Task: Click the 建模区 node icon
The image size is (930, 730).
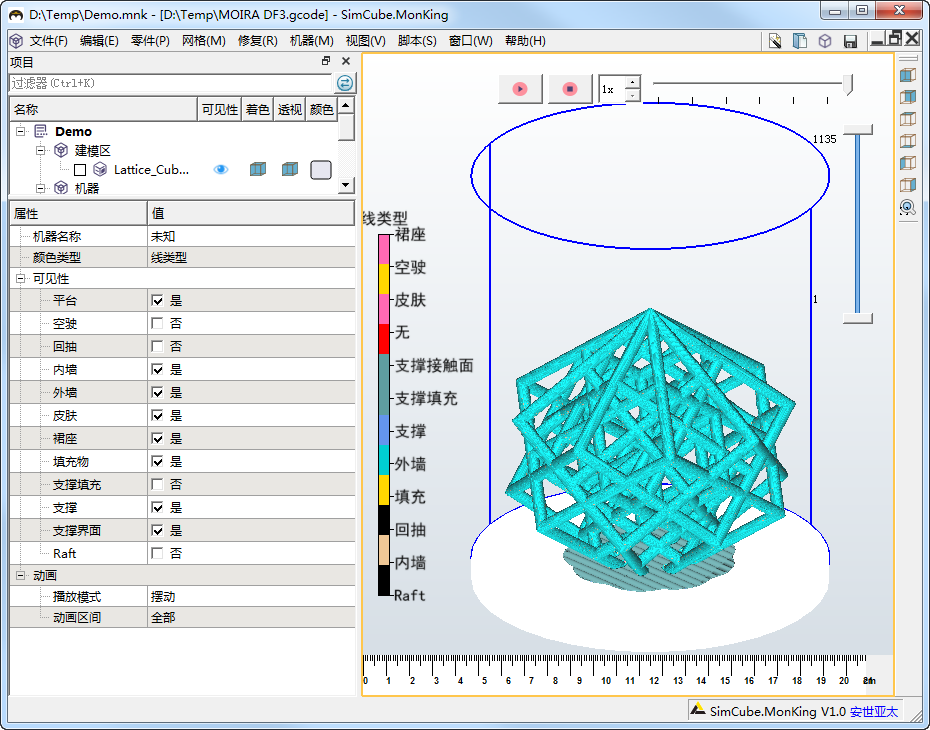Action: point(61,150)
